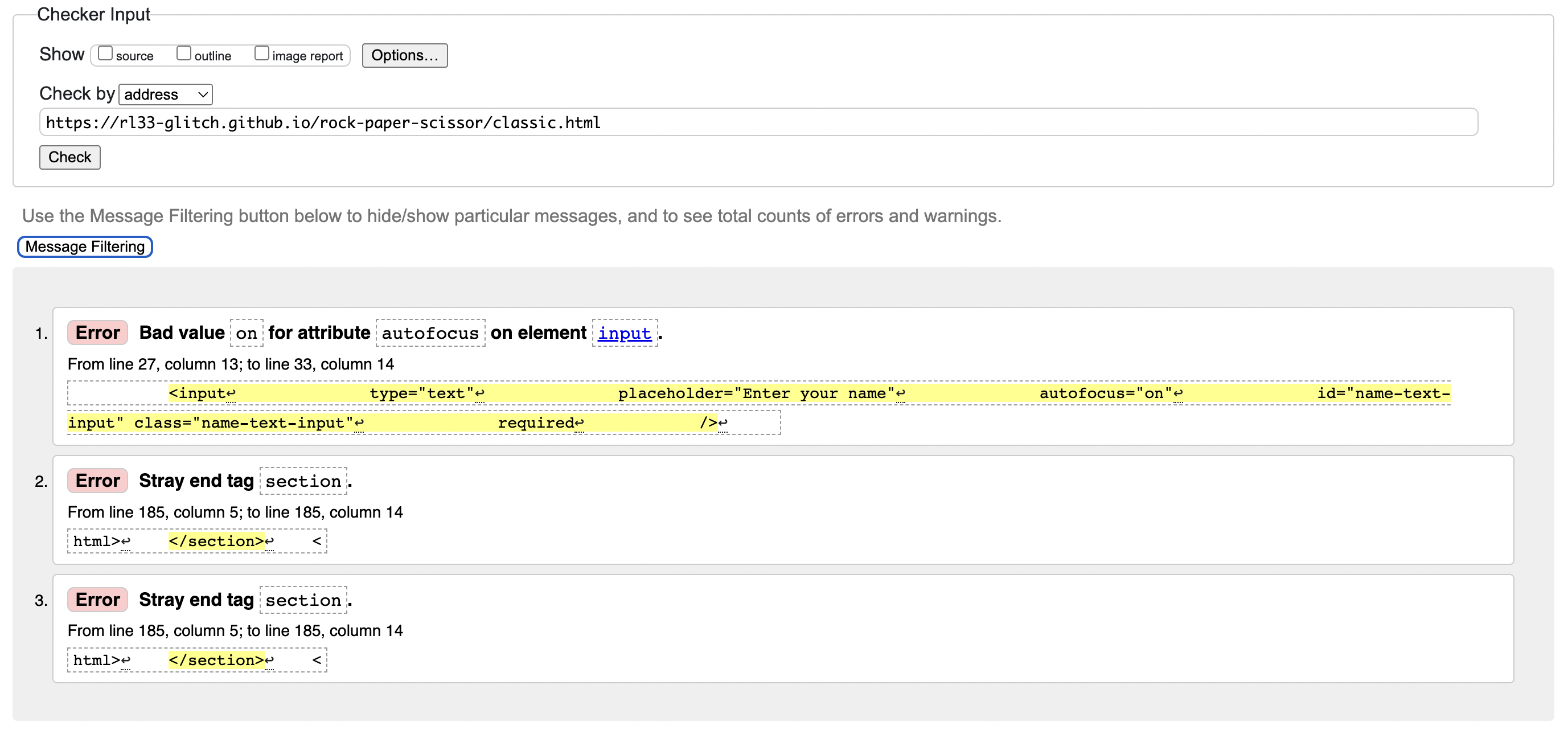
Task: Enable the "image report" checkbox
Action: tap(262, 52)
